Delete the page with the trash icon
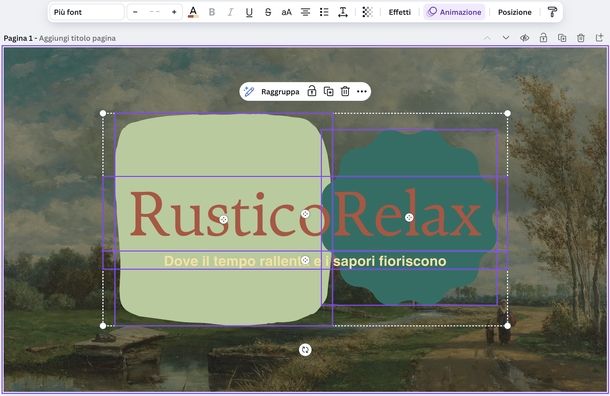 (x=580, y=38)
